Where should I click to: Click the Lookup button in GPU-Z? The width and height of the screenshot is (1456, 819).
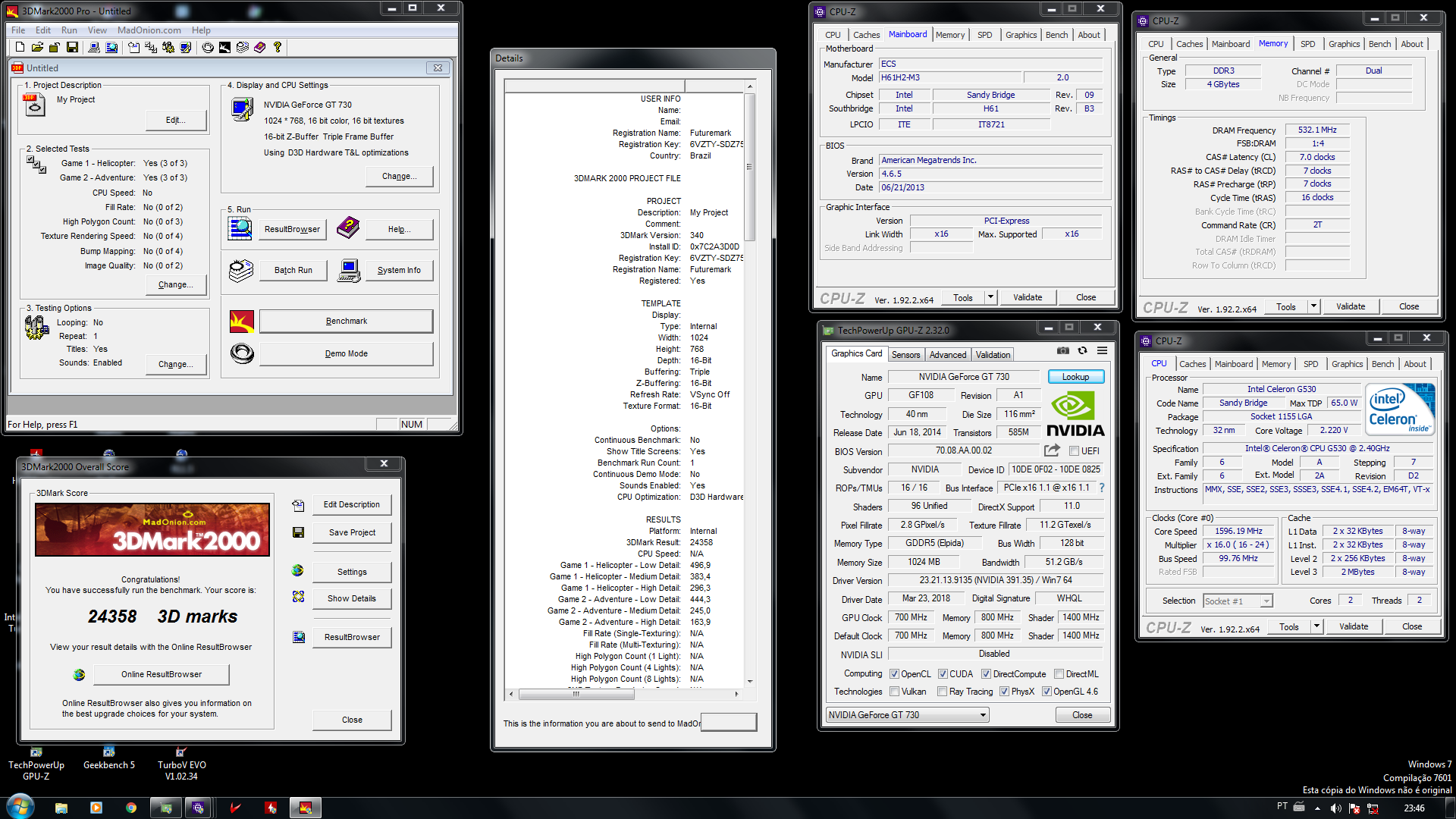click(1075, 377)
